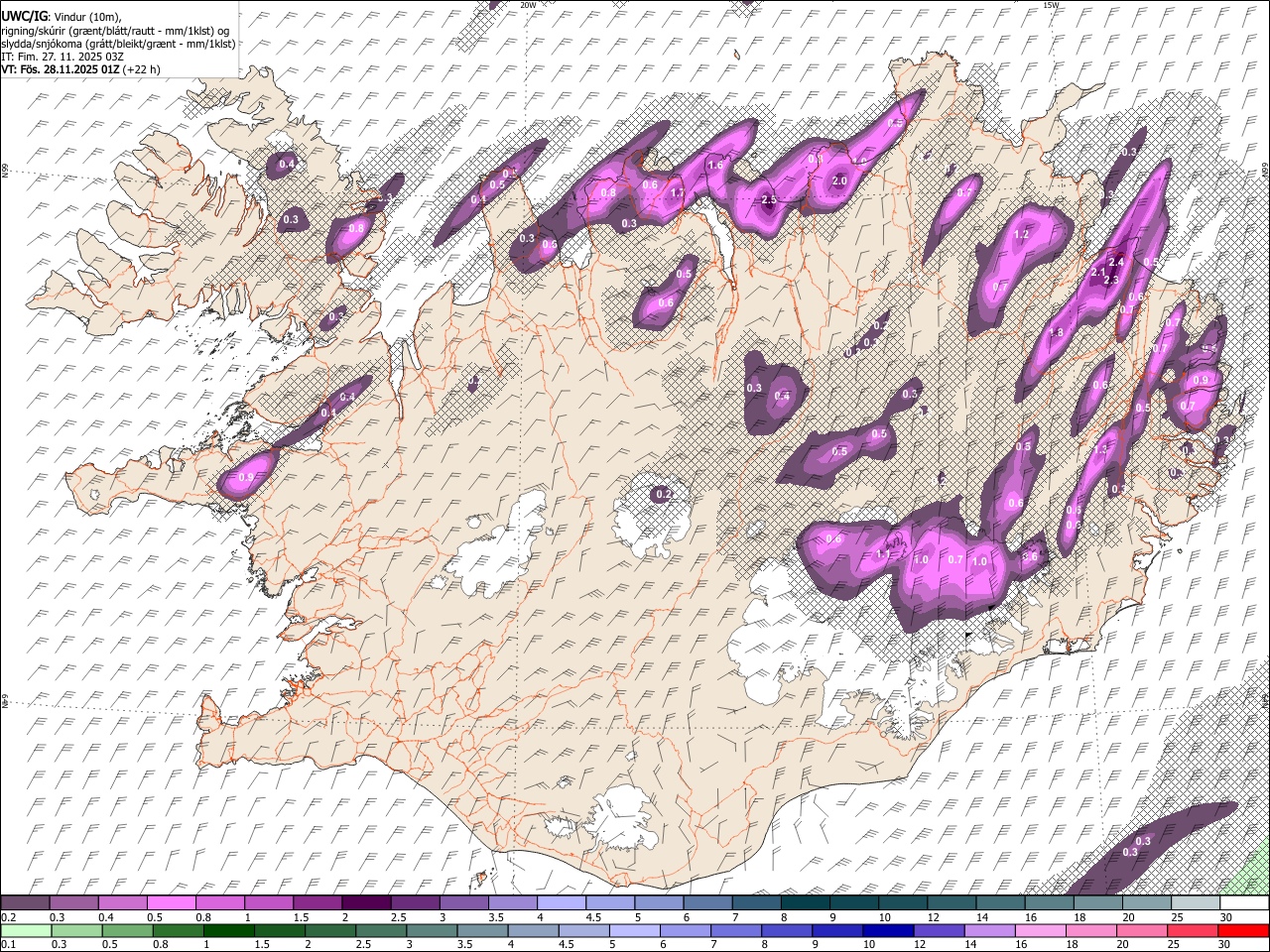Click the top-row legend swatch starting at 6
This screenshot has width=1270, height=952.
coord(707,902)
